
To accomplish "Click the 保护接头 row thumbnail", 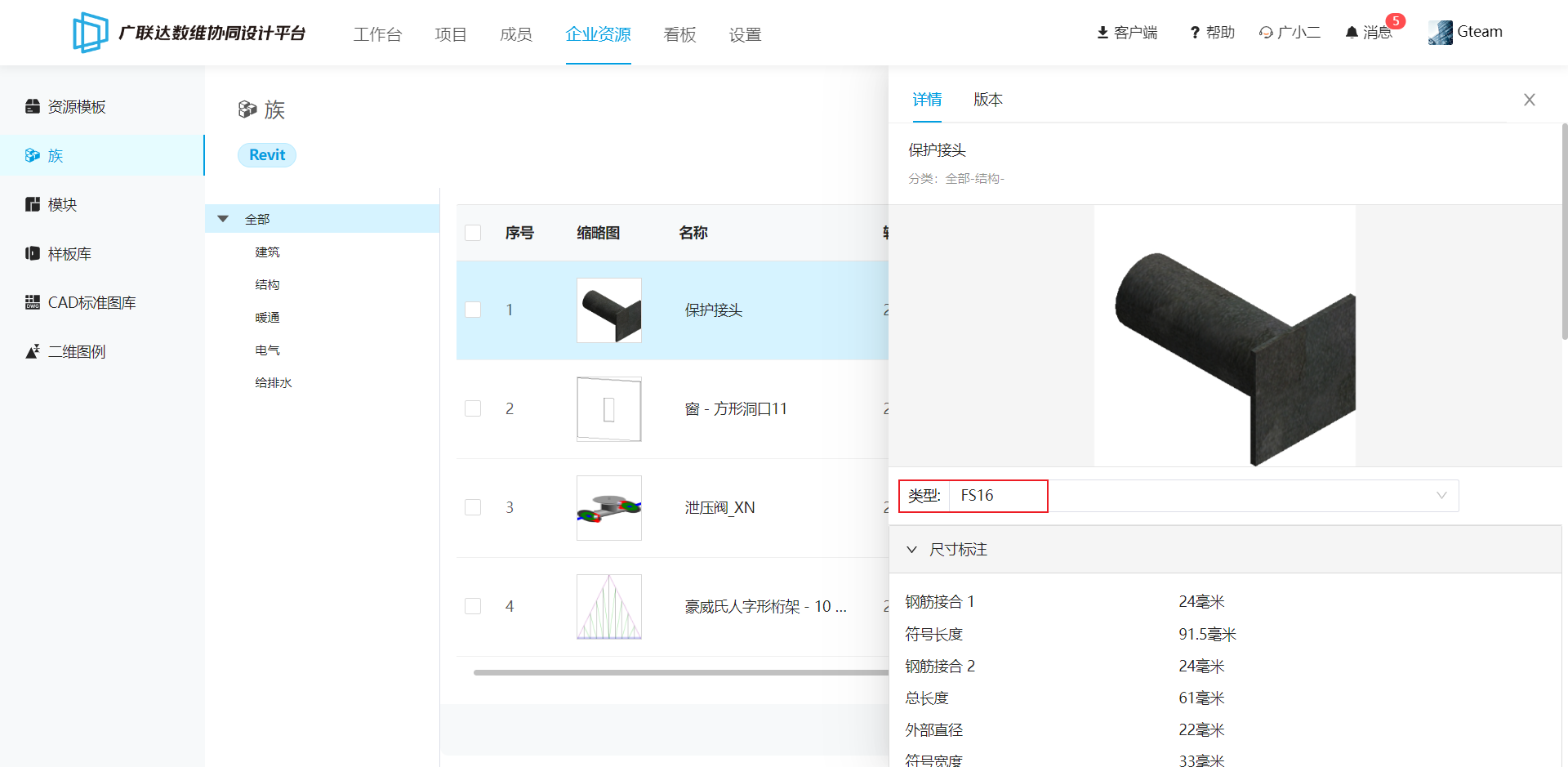I will [x=609, y=310].
